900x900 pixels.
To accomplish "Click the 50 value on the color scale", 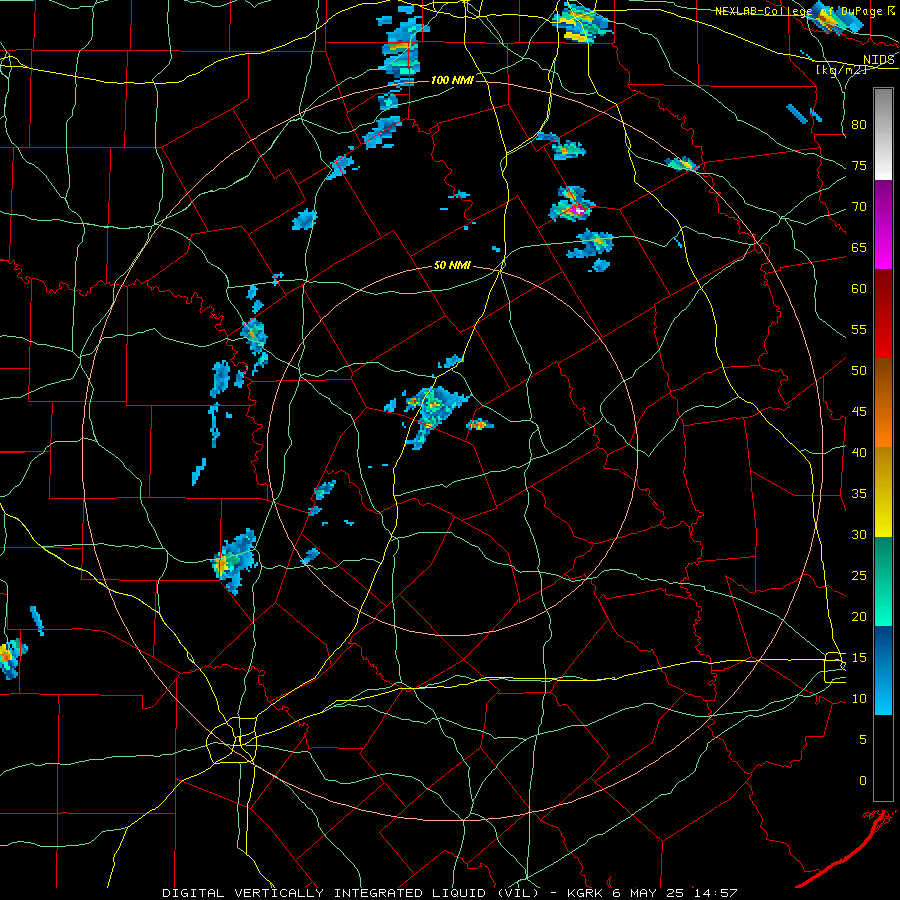I will point(859,370).
